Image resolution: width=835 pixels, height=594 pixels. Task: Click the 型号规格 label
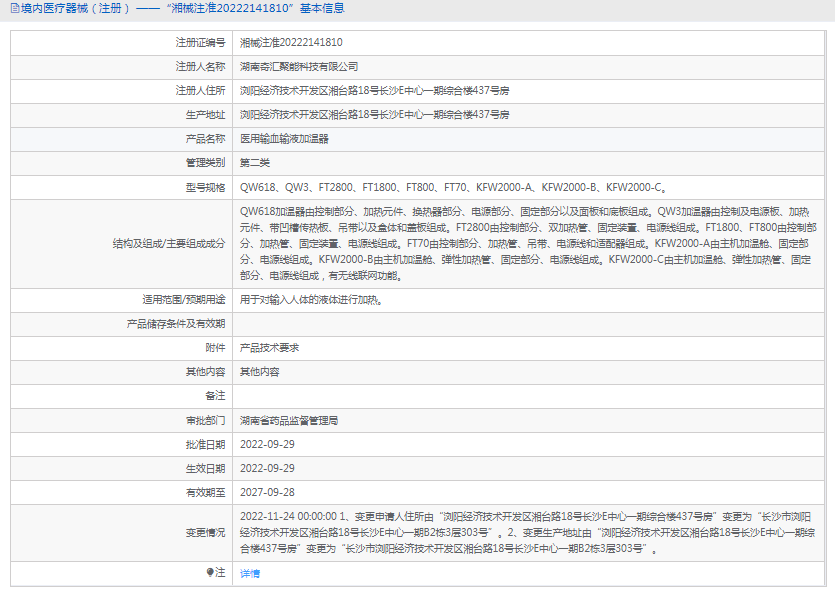coord(206,188)
